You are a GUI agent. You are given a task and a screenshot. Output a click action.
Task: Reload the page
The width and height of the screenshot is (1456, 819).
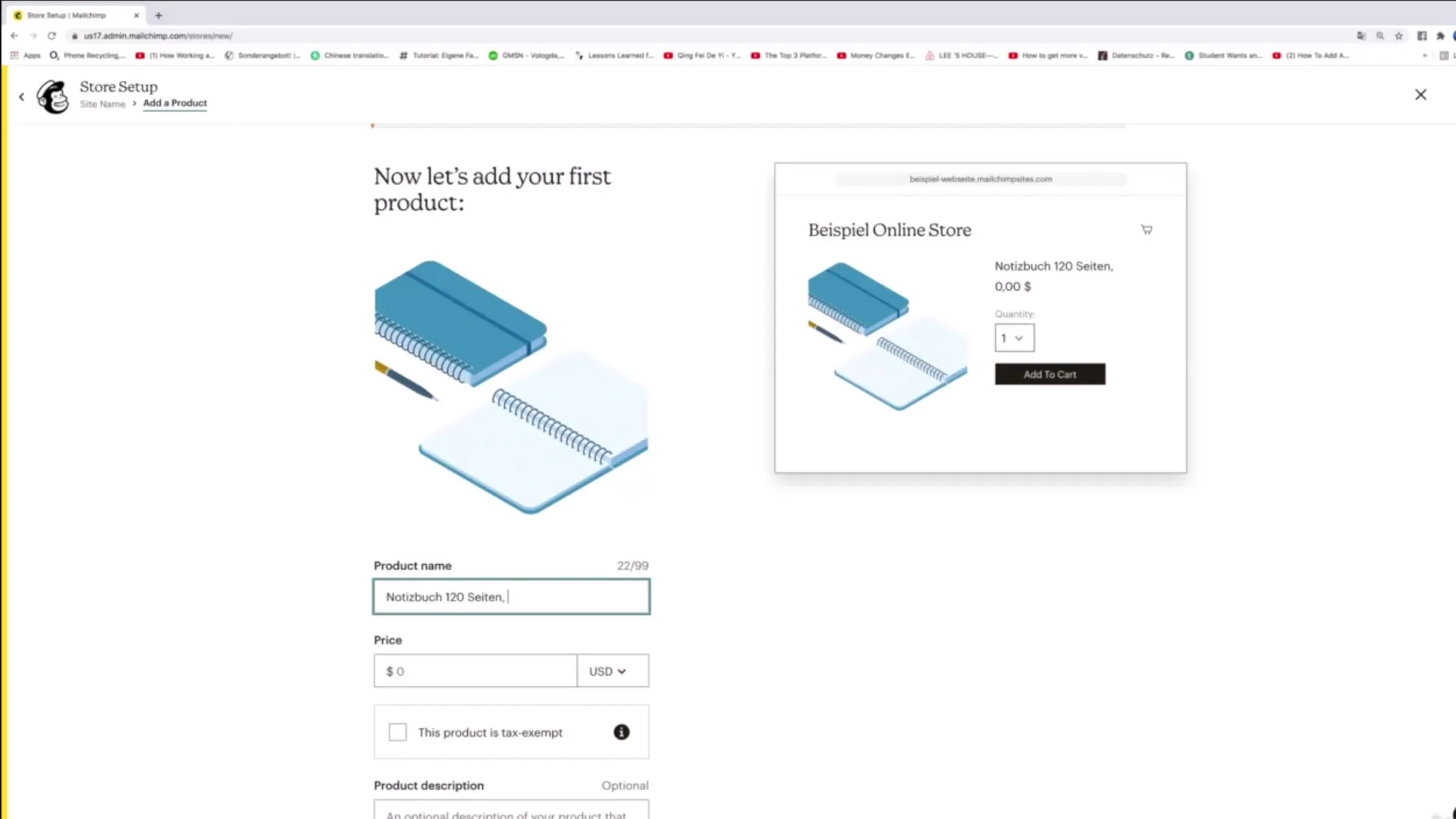tap(52, 36)
